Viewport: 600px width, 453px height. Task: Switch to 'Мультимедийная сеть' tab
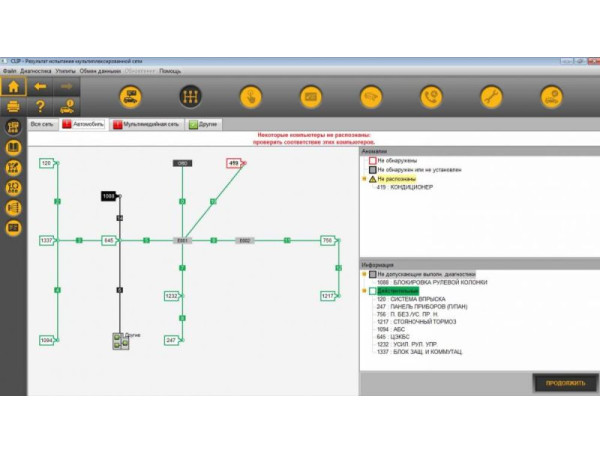pyautogui.click(x=147, y=125)
